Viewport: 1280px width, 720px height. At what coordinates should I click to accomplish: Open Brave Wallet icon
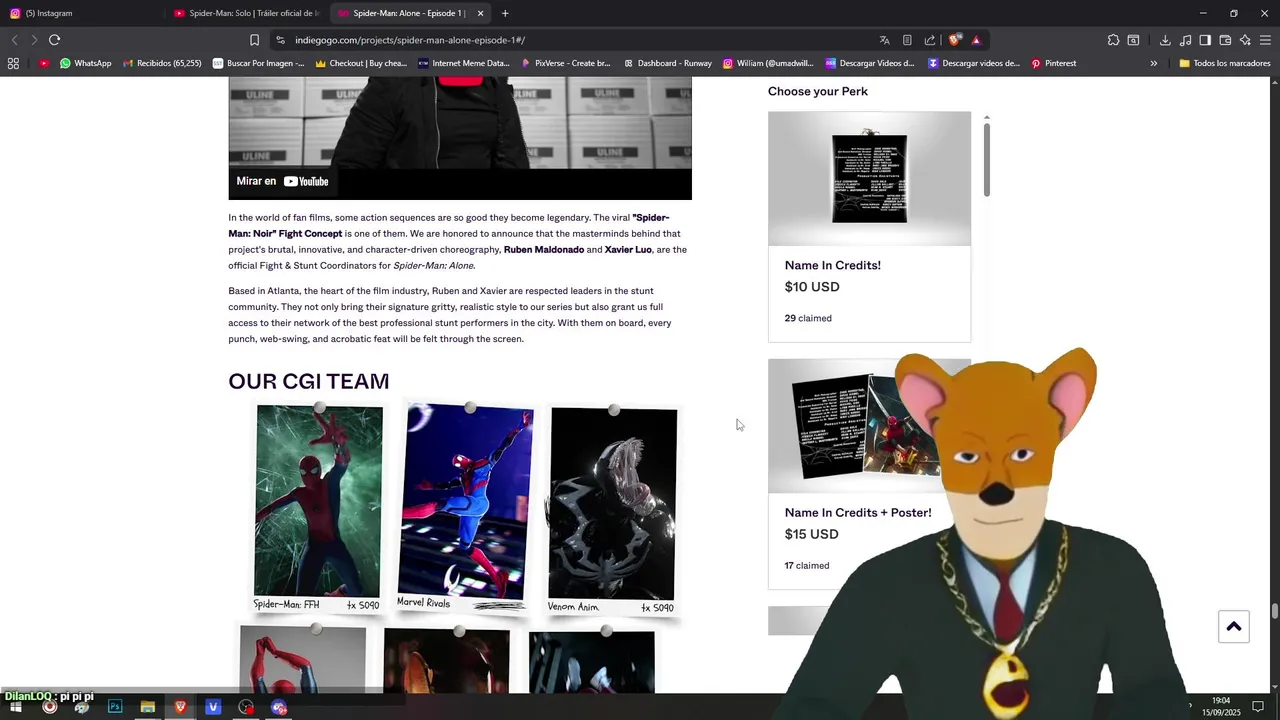coord(1225,40)
